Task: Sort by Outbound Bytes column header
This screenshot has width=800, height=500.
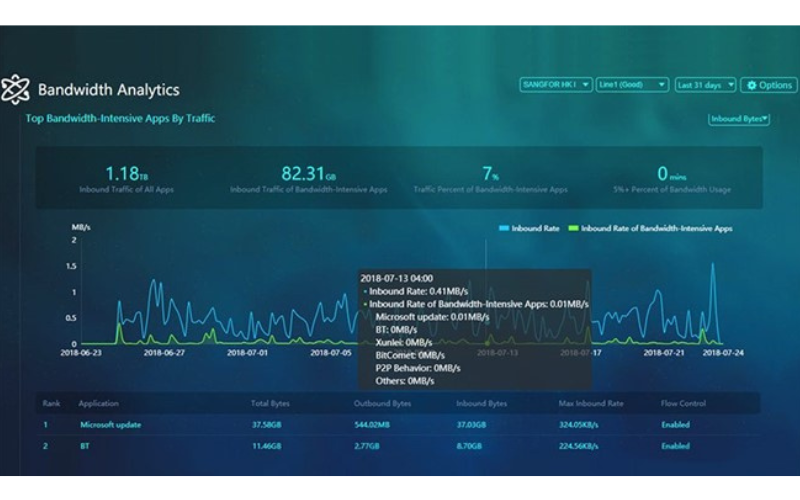Action: (x=382, y=403)
